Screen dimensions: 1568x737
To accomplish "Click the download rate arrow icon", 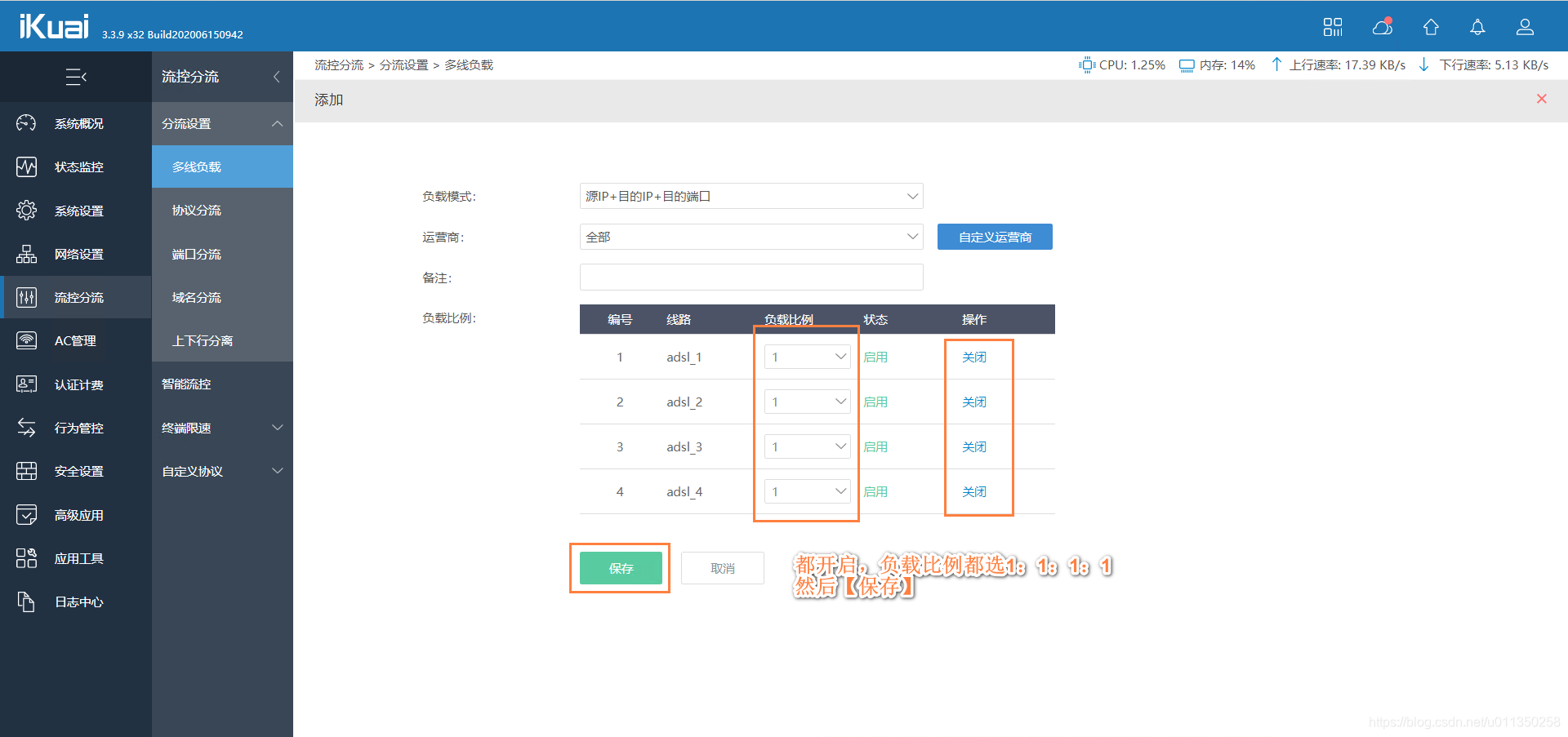I will pyautogui.click(x=1424, y=64).
